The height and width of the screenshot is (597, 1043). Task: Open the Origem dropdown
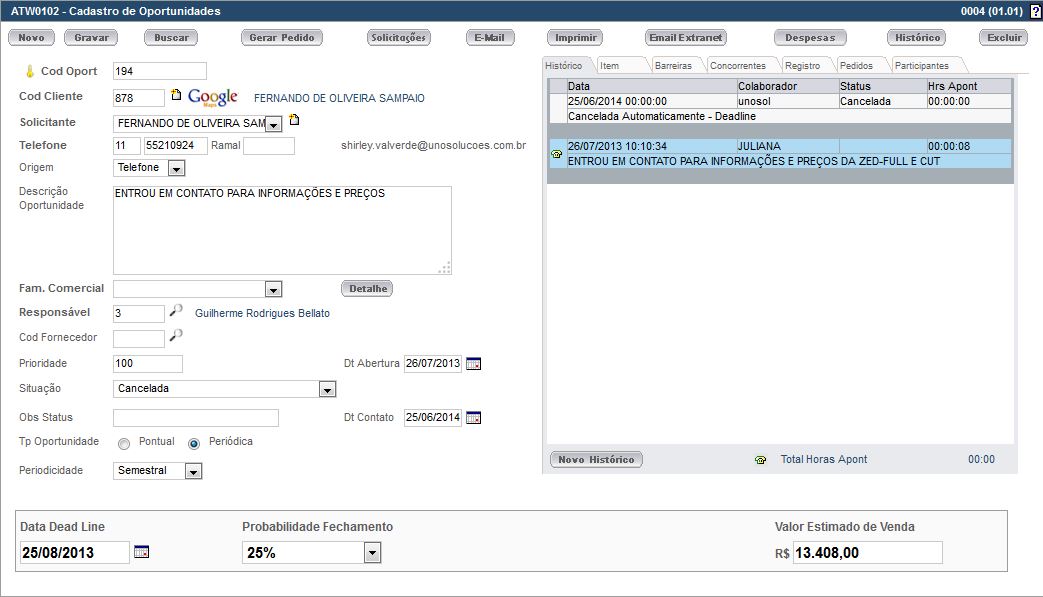coord(176,168)
